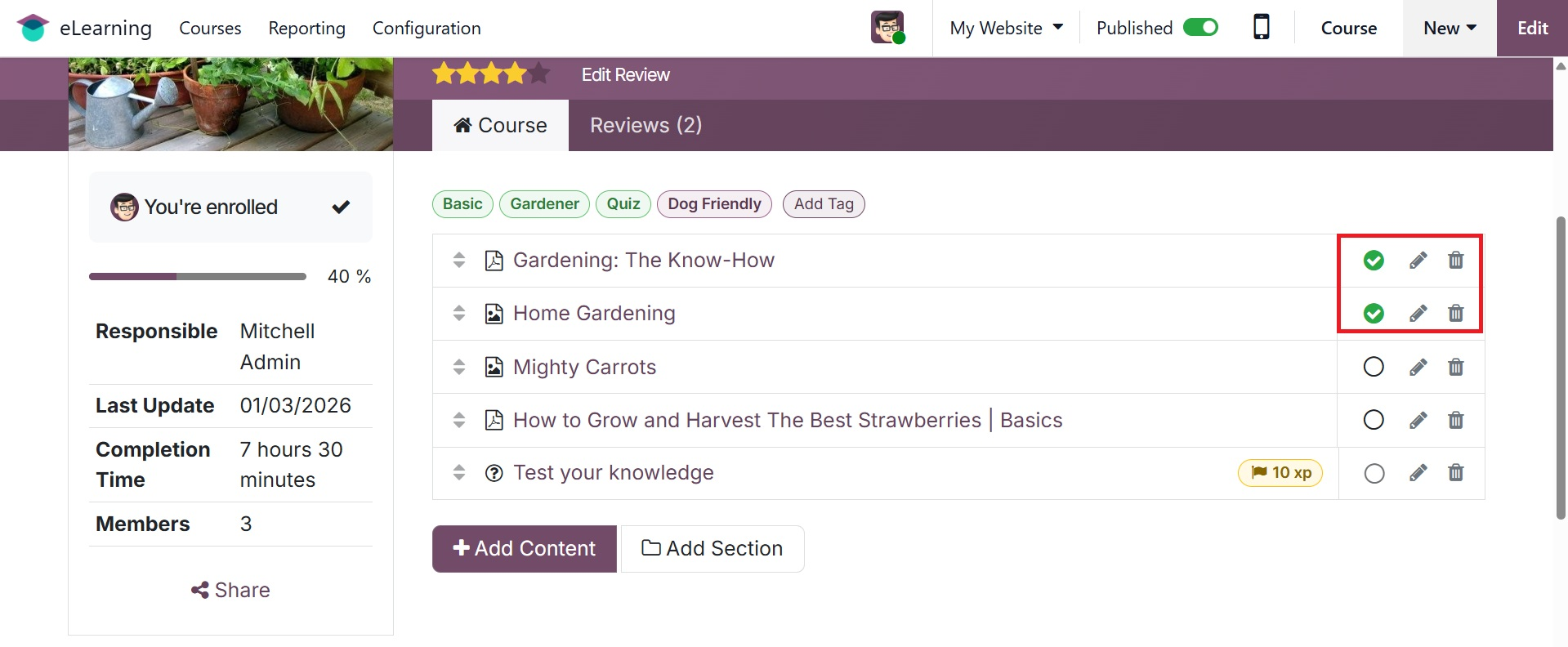Switch to the Reviews (2) tab

646,125
